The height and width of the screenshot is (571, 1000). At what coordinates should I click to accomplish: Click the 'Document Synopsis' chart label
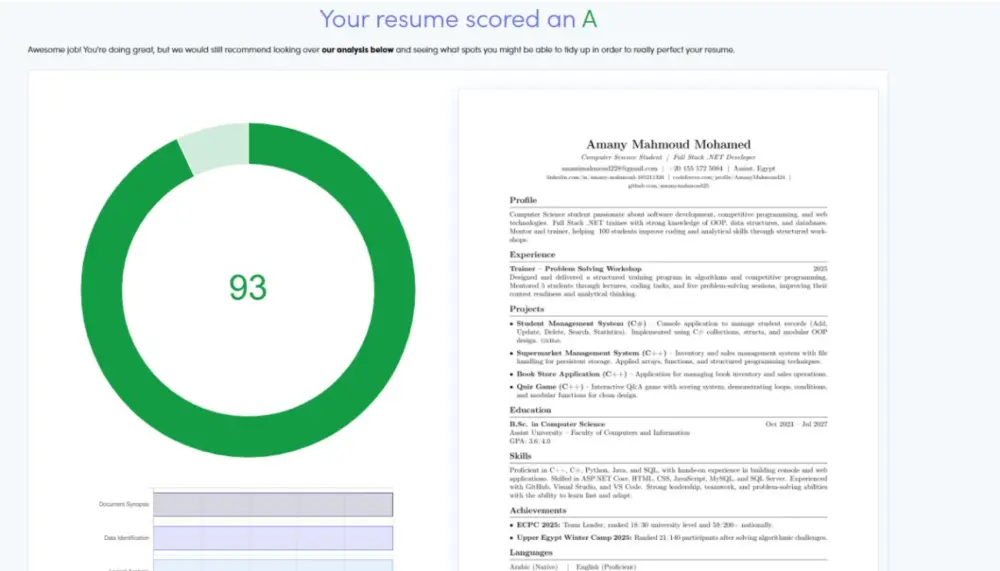click(x=124, y=504)
